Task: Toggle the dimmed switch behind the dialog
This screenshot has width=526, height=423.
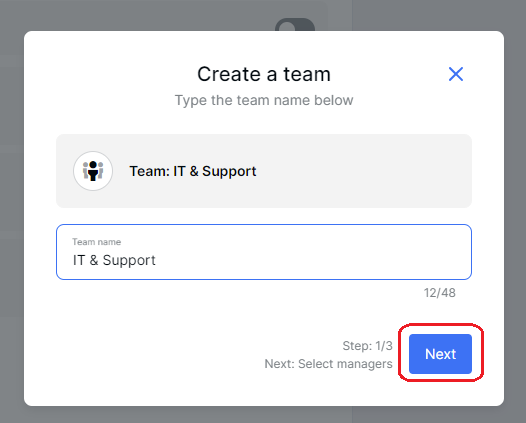Action: tap(295, 25)
